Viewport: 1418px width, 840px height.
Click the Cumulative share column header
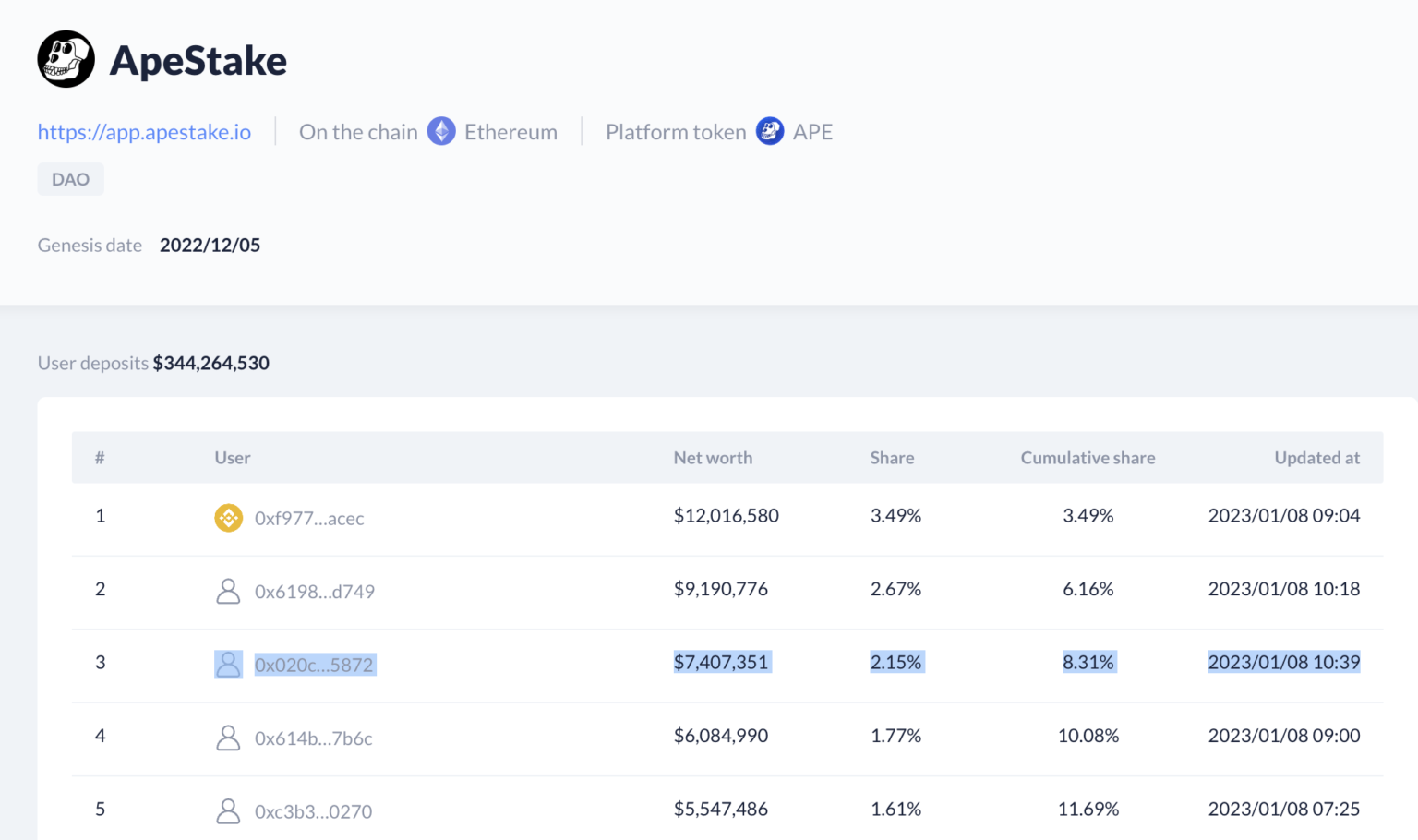[1088, 458]
